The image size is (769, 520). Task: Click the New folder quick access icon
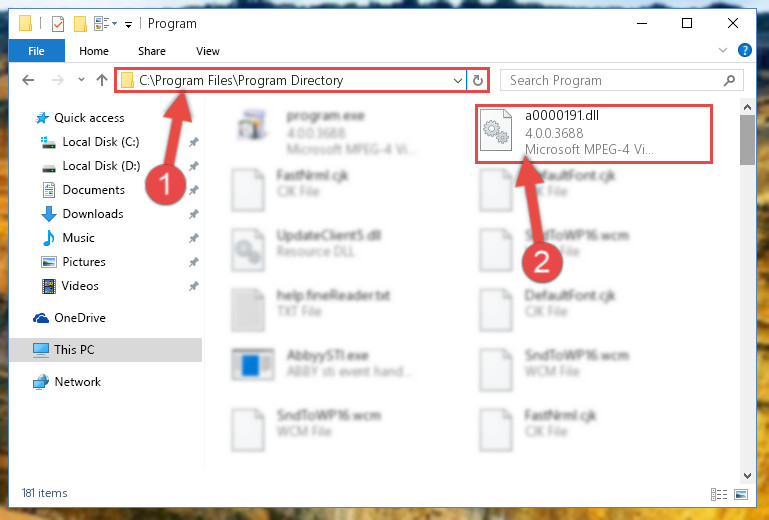(x=80, y=23)
